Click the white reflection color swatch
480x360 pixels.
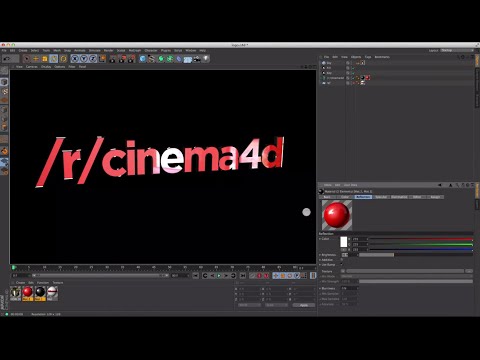344,242
